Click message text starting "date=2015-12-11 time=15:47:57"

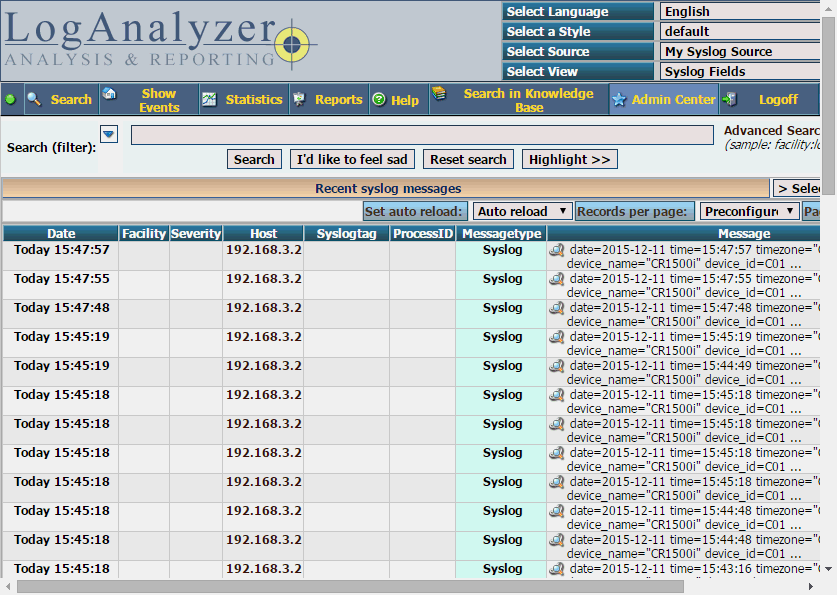(x=693, y=257)
